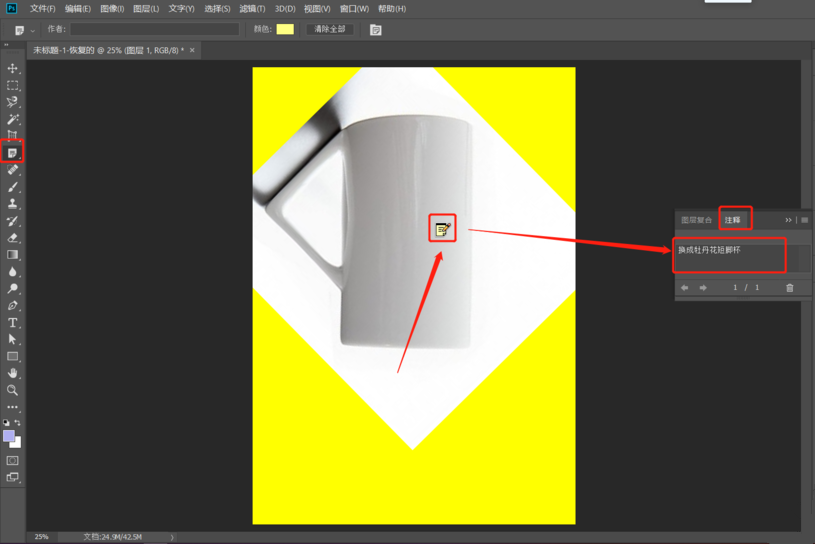
Task: Click the 清除全部 button
Action: click(x=329, y=30)
